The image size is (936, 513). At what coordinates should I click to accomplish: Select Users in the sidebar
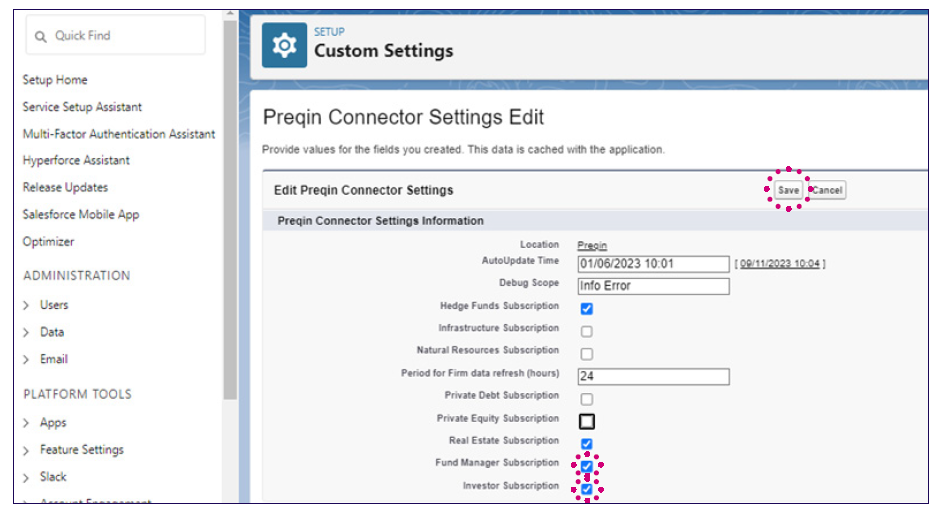[54, 305]
